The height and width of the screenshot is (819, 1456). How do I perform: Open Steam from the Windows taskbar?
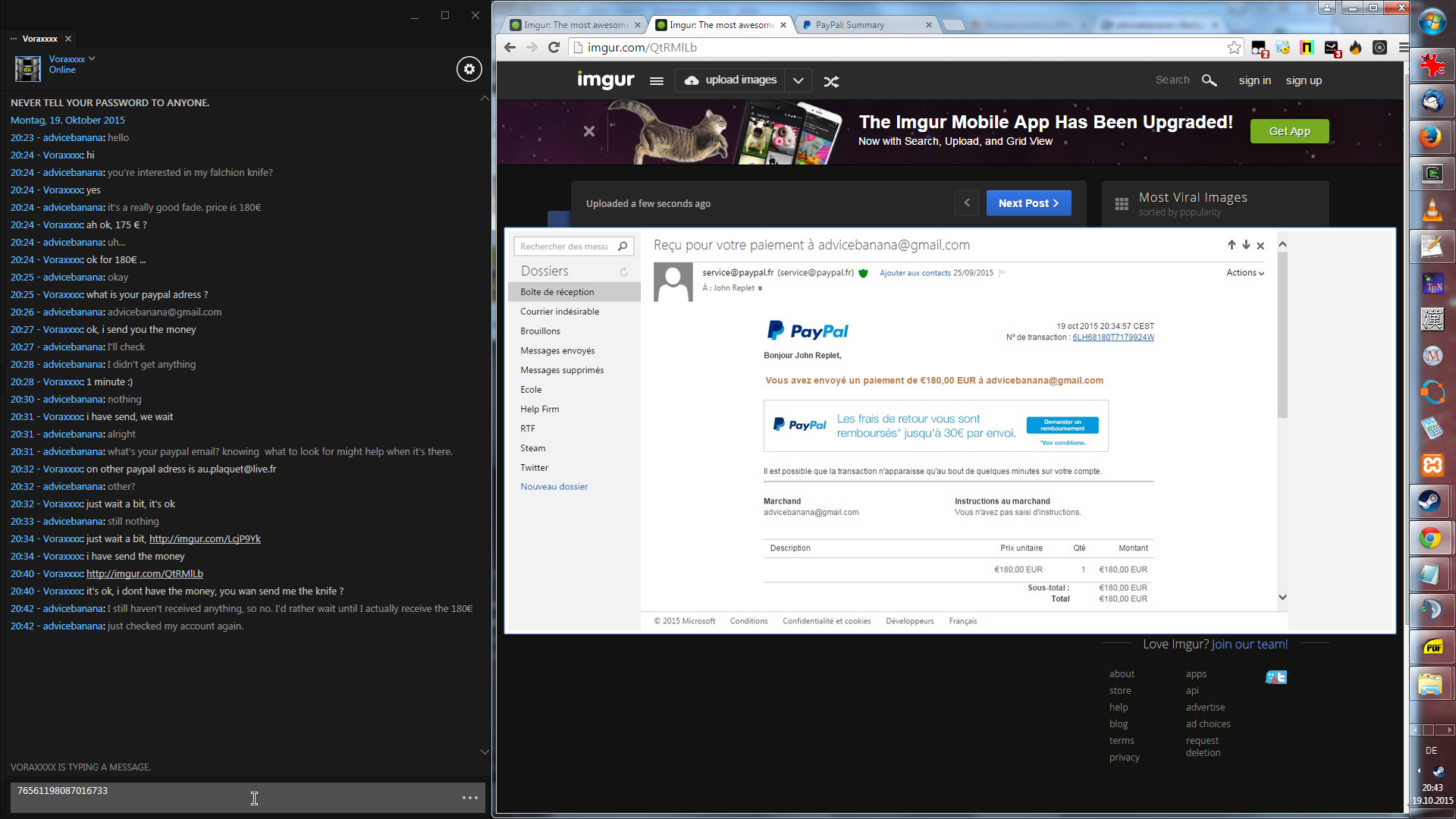coord(1431,501)
